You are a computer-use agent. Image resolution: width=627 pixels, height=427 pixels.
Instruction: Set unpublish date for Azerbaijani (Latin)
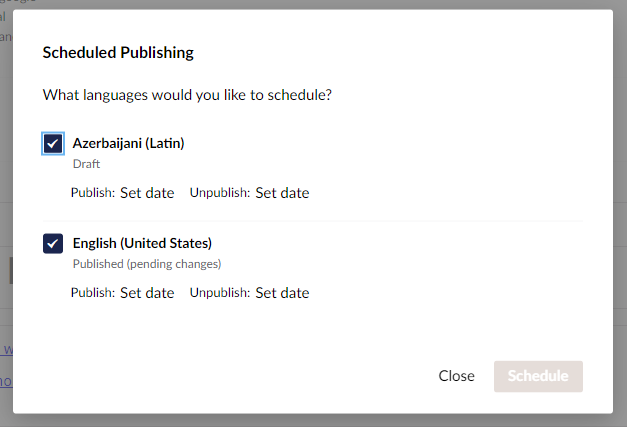pyautogui.click(x=282, y=193)
